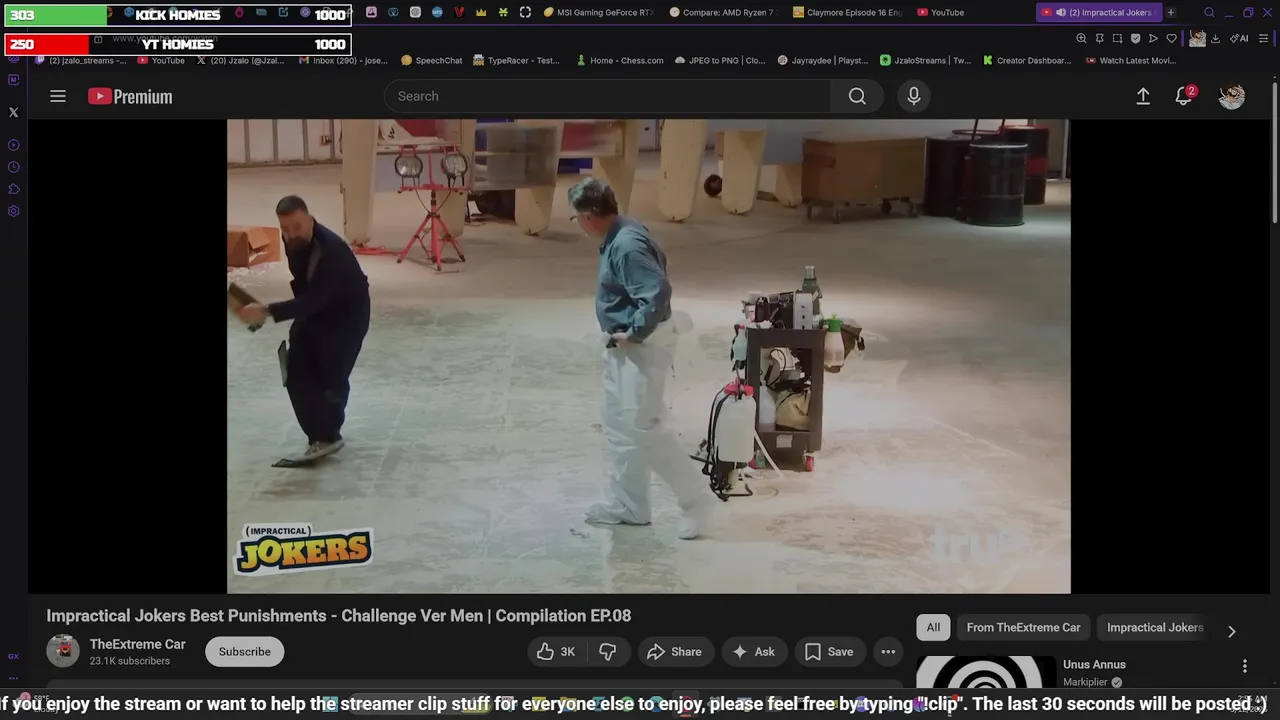
Task: Toggle the ad blocker shield icon
Action: pos(1135,38)
